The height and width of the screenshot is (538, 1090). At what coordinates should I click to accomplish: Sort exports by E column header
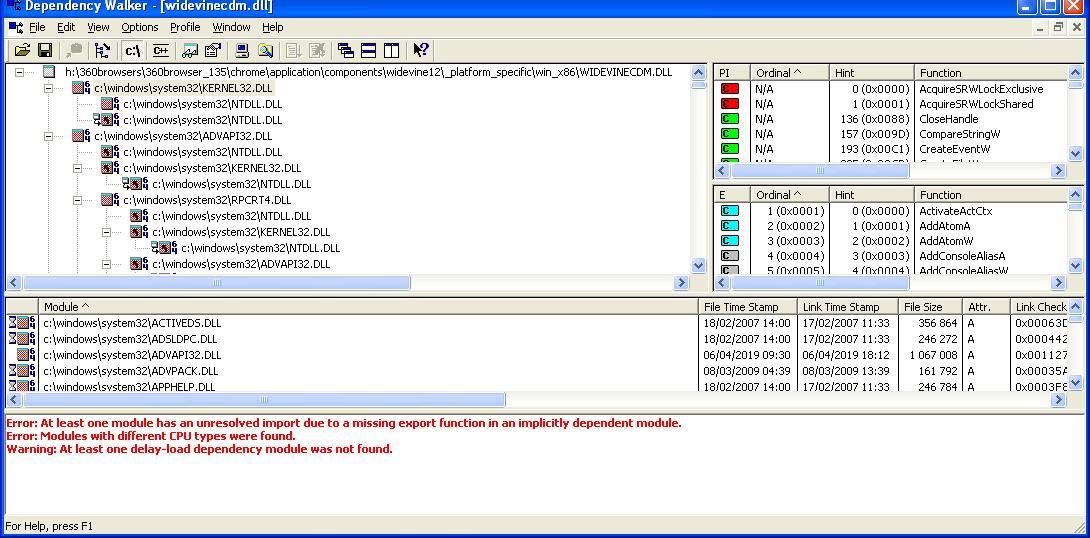[732, 195]
